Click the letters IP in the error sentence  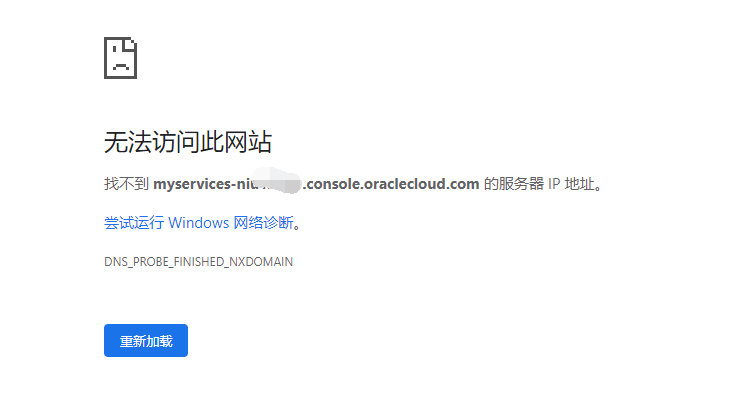click(554, 184)
